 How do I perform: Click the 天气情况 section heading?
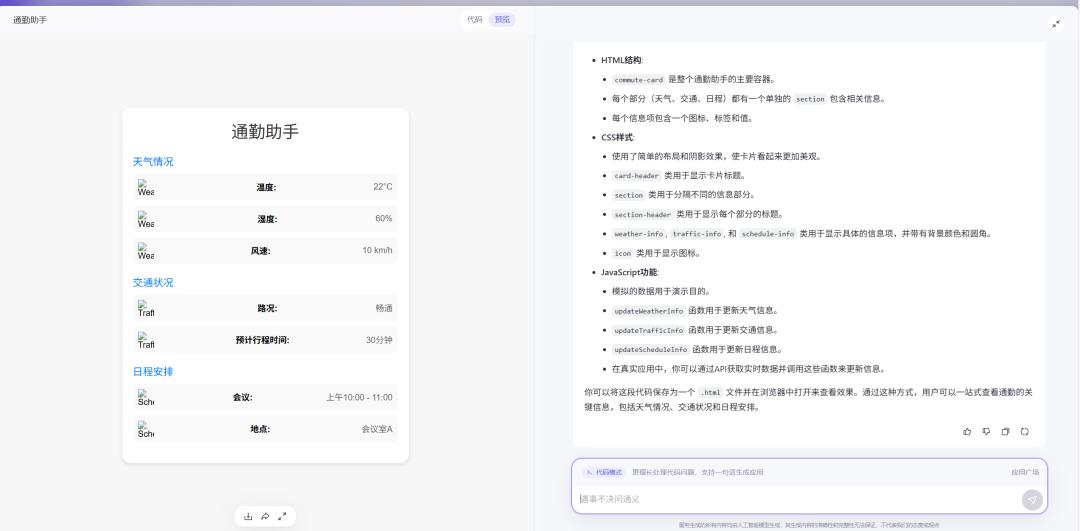click(x=153, y=162)
